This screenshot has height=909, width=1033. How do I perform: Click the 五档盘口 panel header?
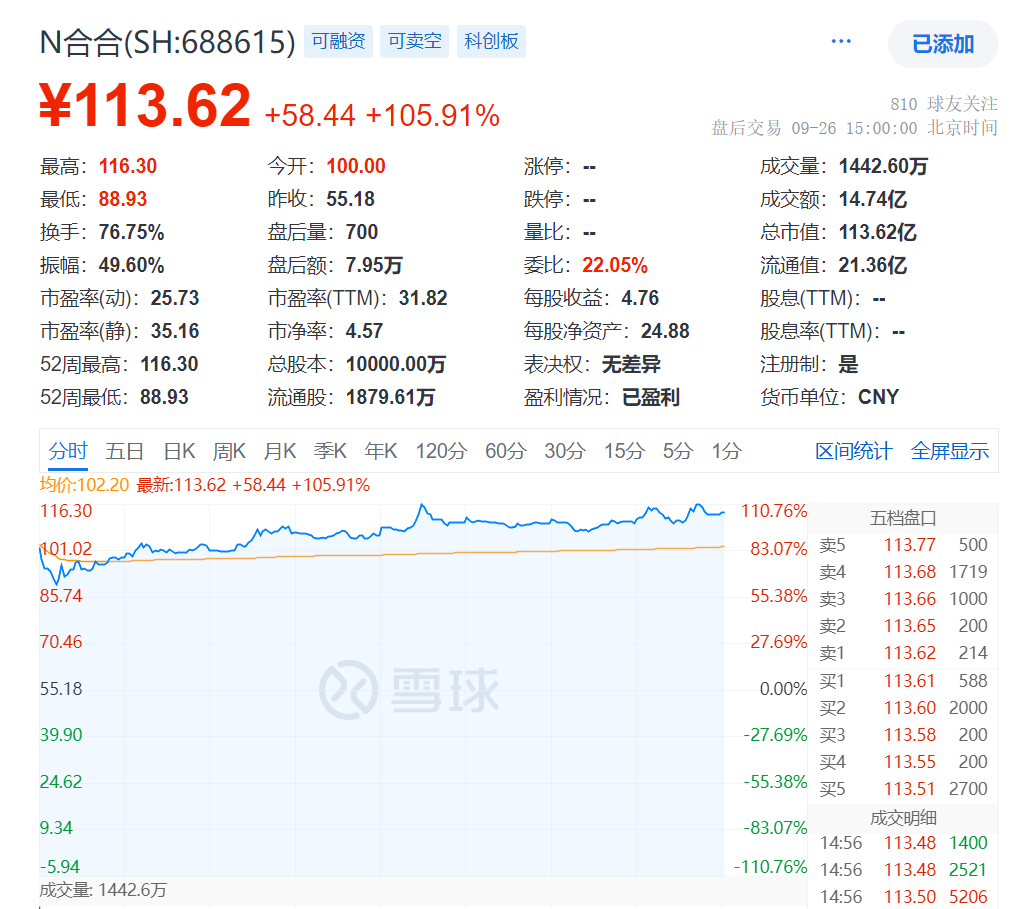point(902,518)
